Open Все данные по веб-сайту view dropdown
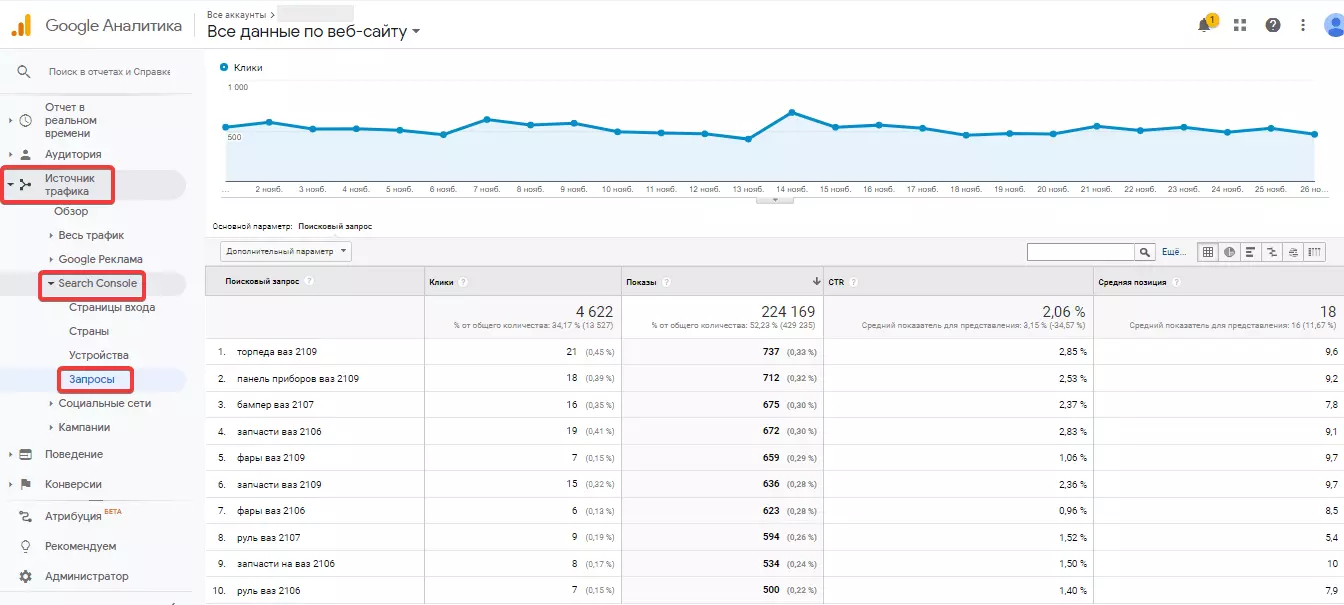 click(313, 31)
